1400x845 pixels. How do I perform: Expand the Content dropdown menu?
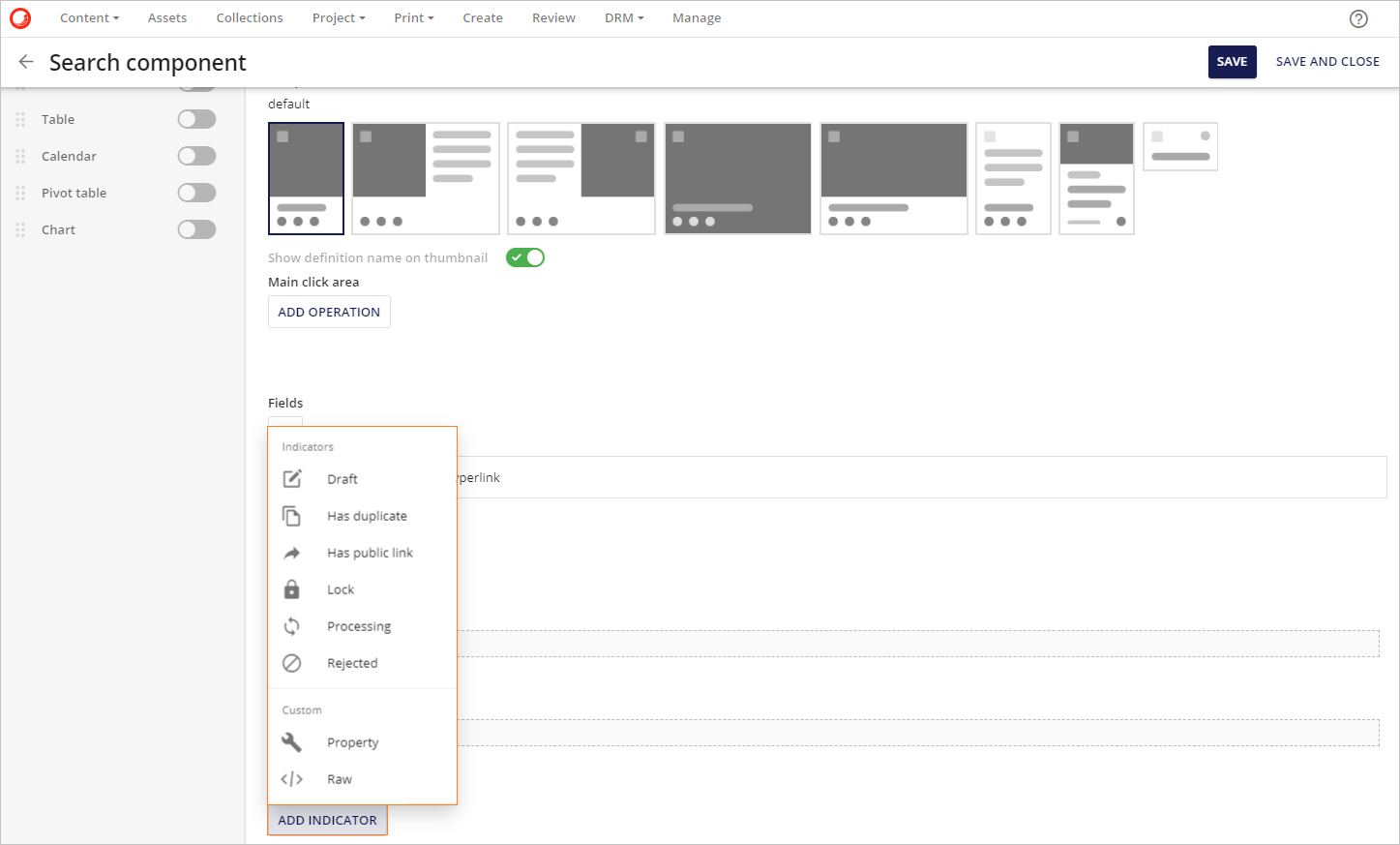point(89,18)
